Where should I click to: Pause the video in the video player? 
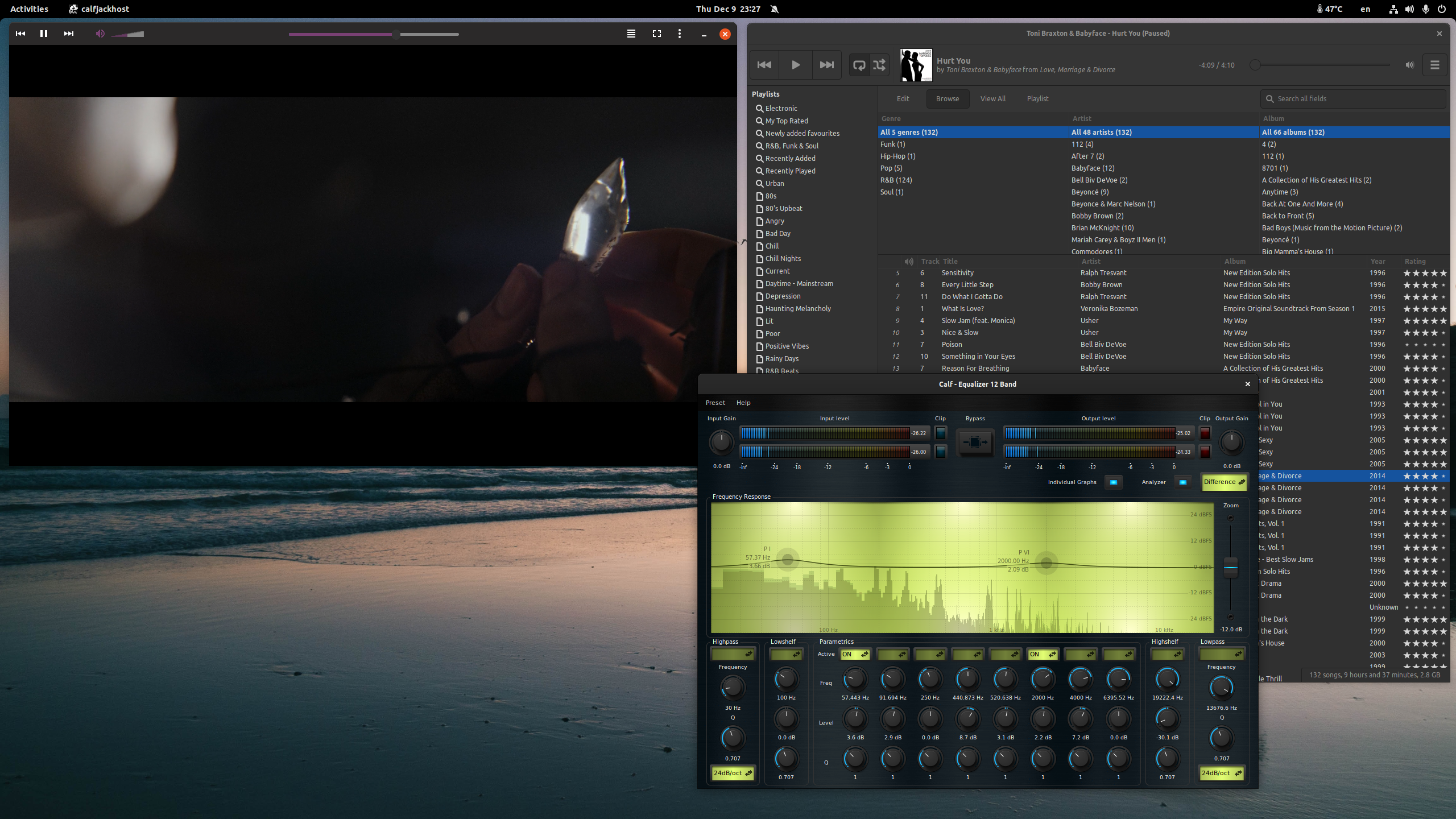(44, 34)
